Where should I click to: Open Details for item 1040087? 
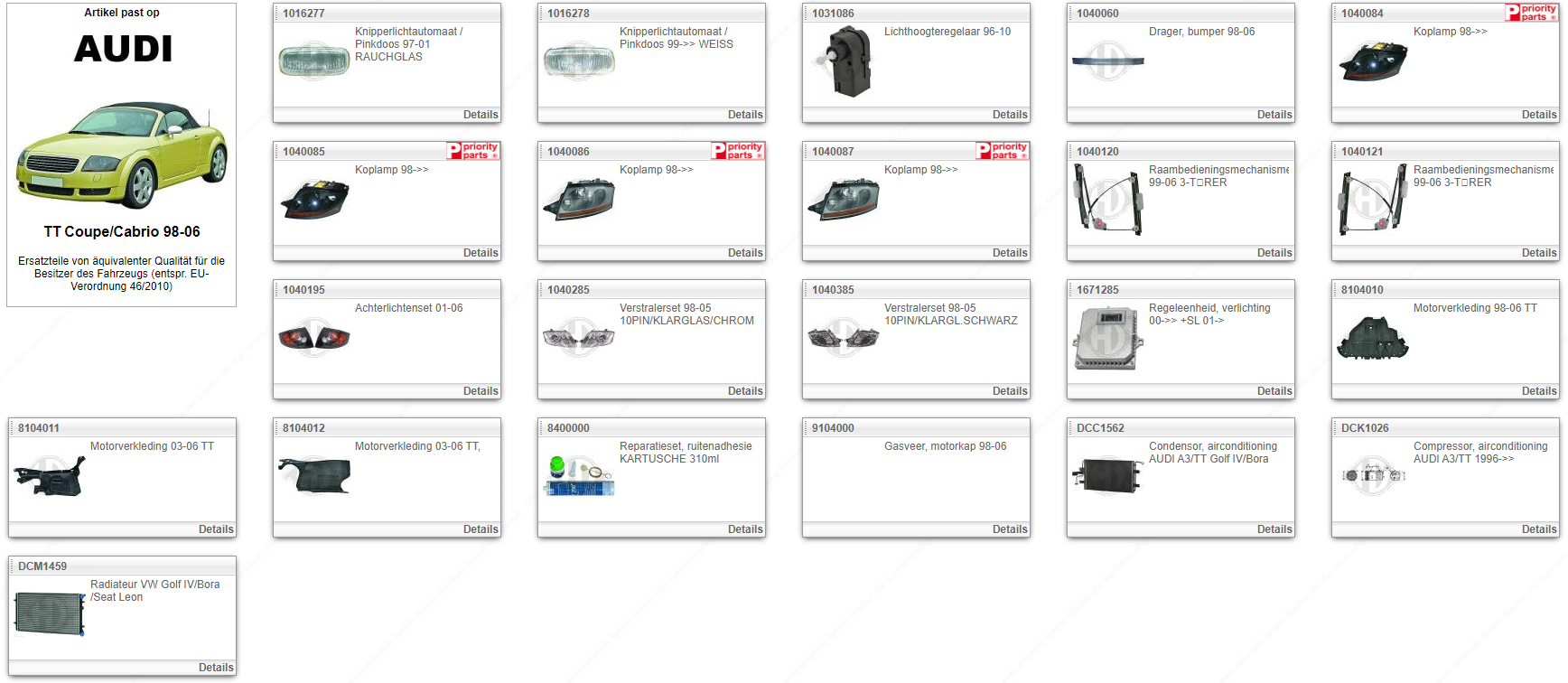point(1010,253)
